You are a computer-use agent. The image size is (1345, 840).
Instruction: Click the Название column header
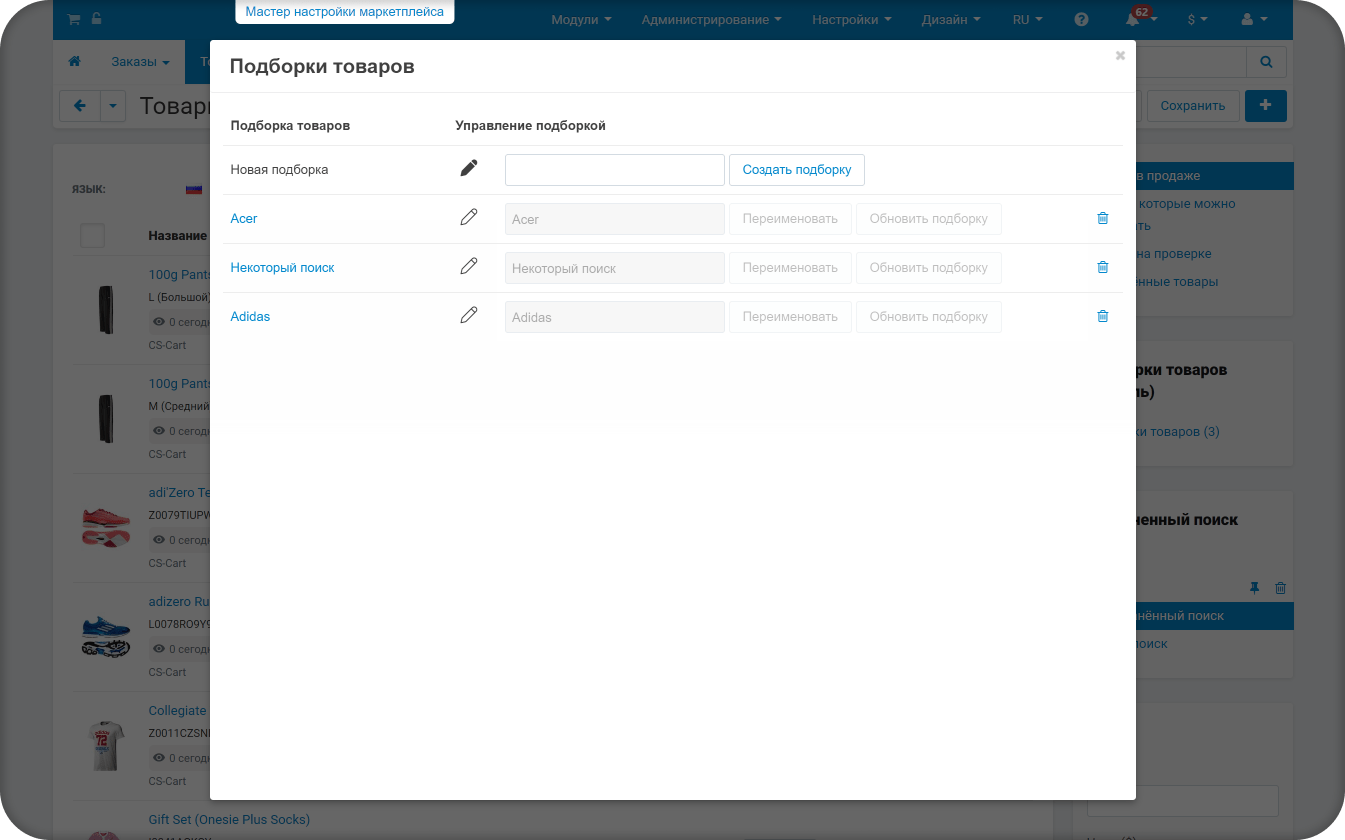coord(178,236)
